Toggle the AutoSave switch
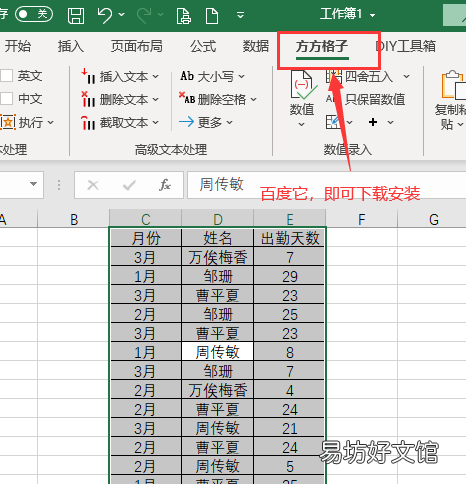Screen dimensions: 466x484 [34, 14]
